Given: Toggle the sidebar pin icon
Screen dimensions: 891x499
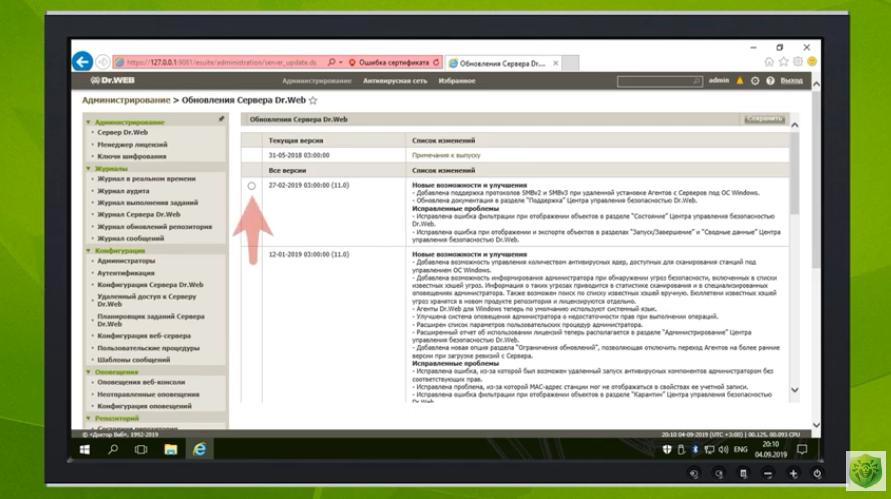Looking at the screenshot, I should (x=221, y=119).
